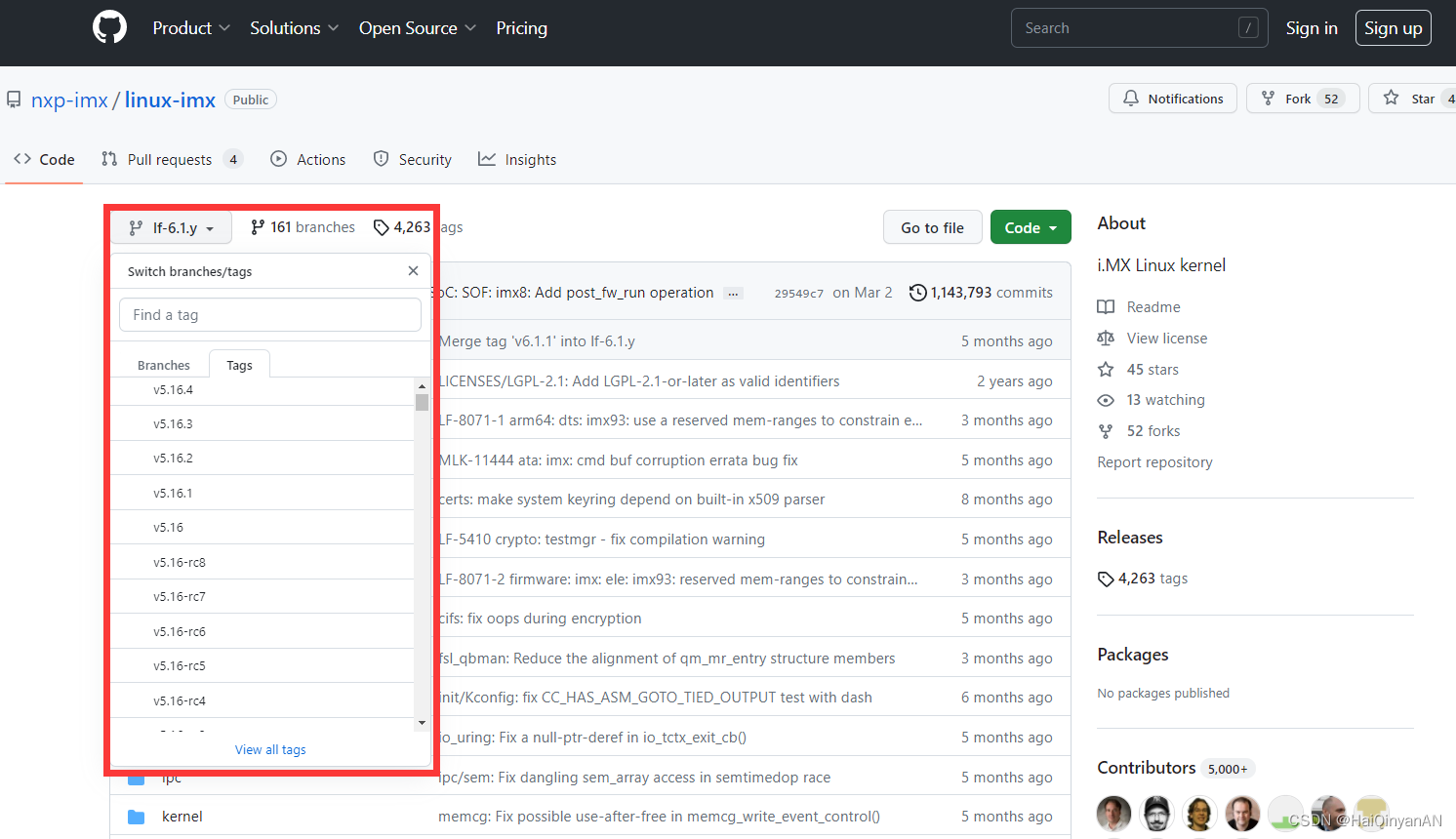This screenshot has width=1456, height=839.
Task: Switch to the Code tab
Action: (x=44, y=159)
